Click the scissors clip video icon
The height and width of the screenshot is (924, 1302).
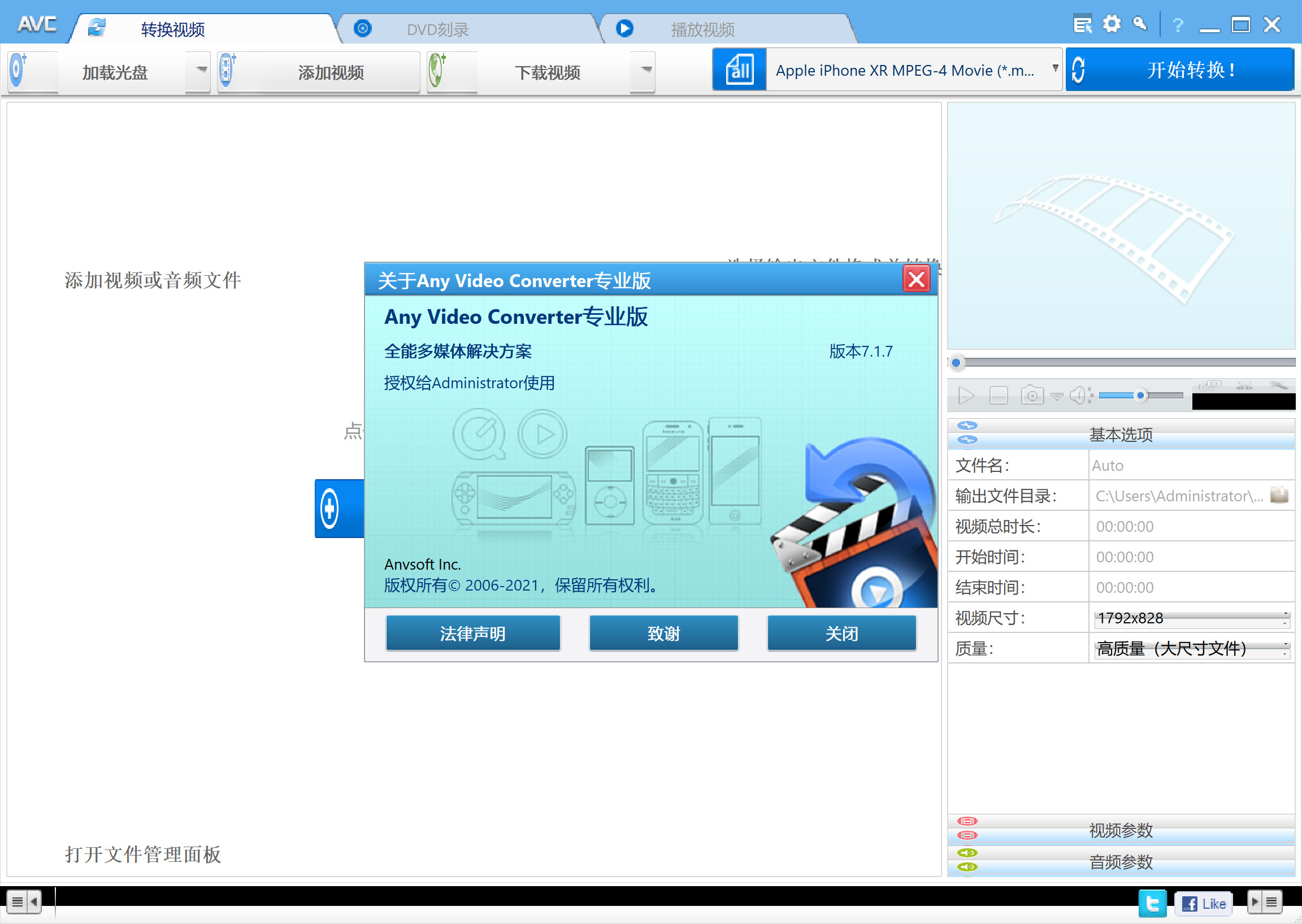tap(1243, 386)
